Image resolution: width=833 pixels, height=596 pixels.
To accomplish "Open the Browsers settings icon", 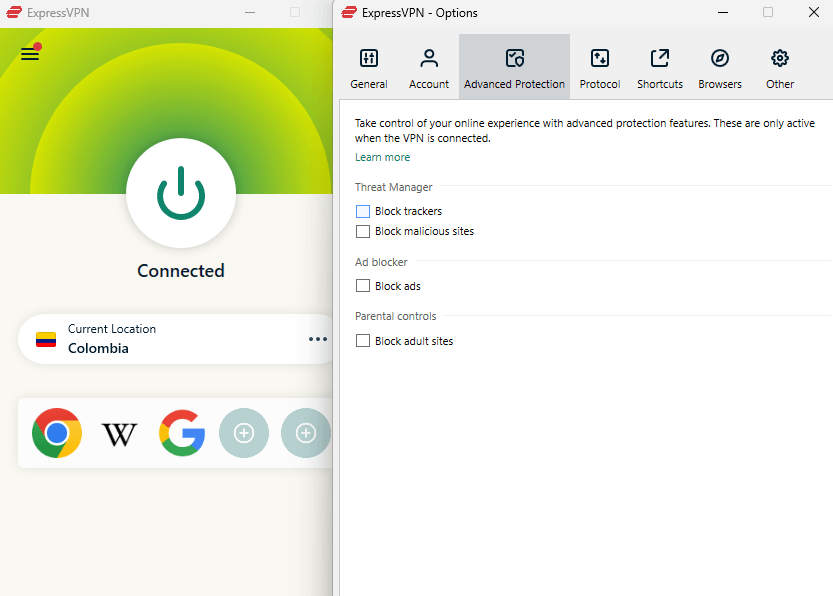I will (719, 58).
